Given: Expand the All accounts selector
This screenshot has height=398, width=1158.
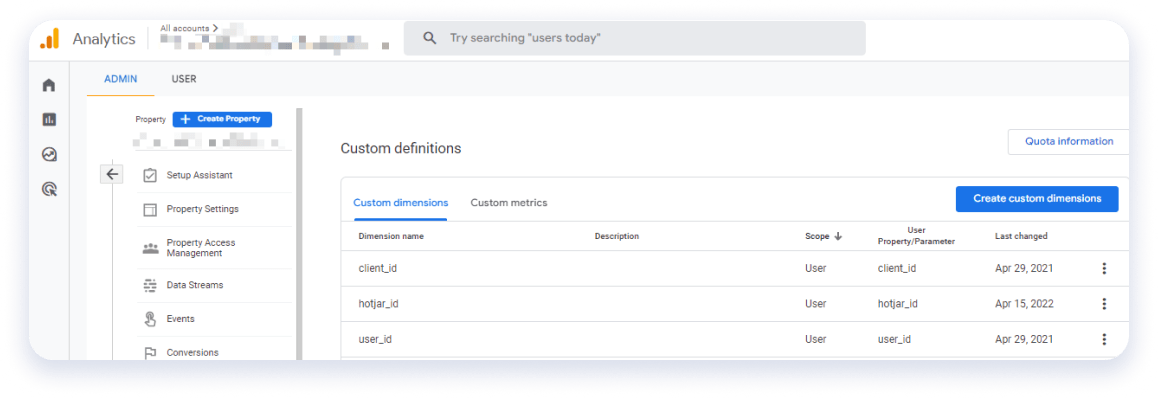Looking at the screenshot, I should coord(189,28).
